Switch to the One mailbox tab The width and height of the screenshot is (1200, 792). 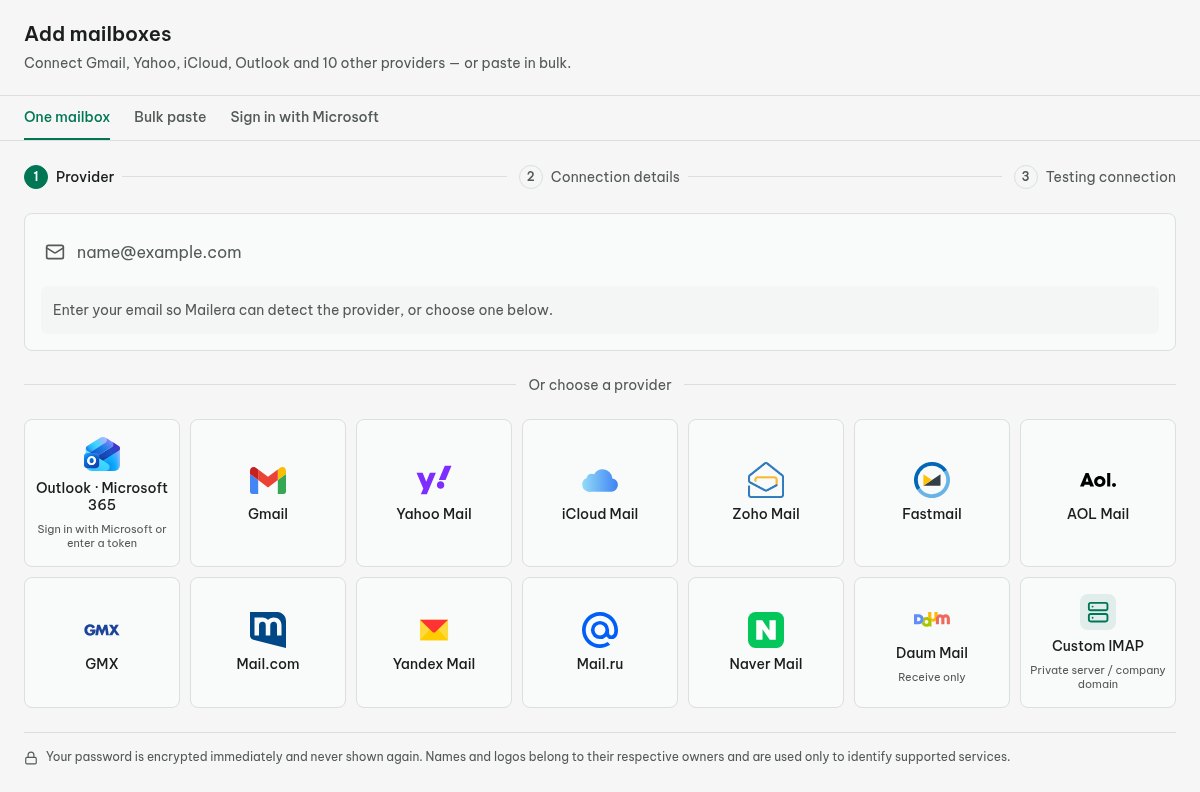coord(67,117)
